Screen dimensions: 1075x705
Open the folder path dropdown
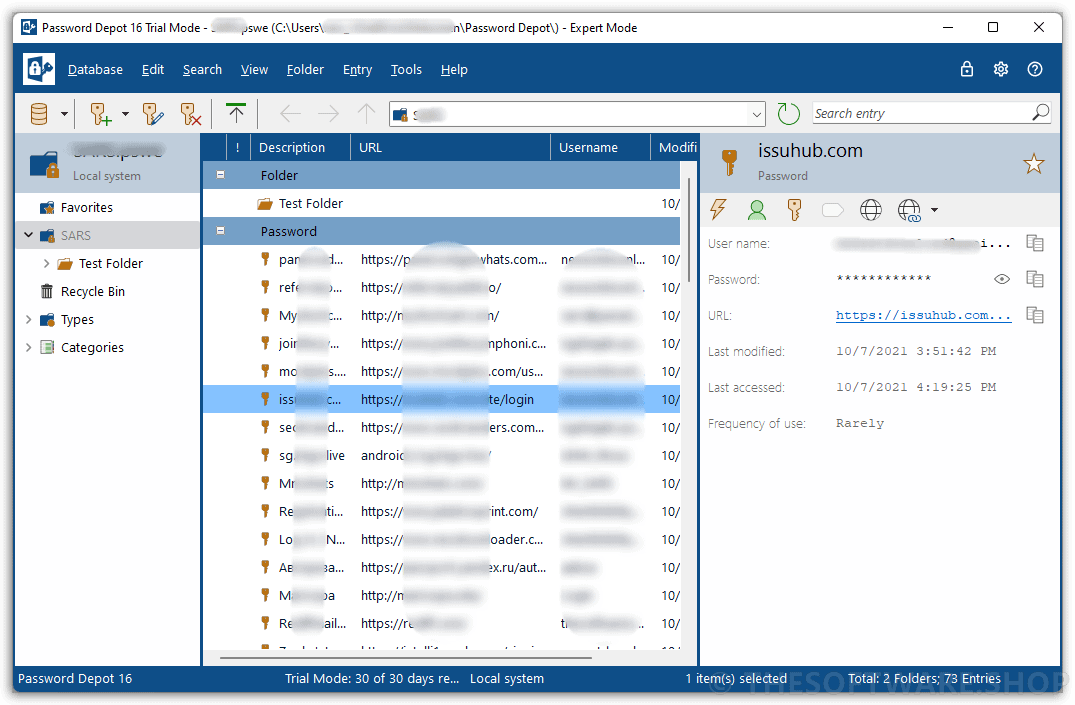756,115
